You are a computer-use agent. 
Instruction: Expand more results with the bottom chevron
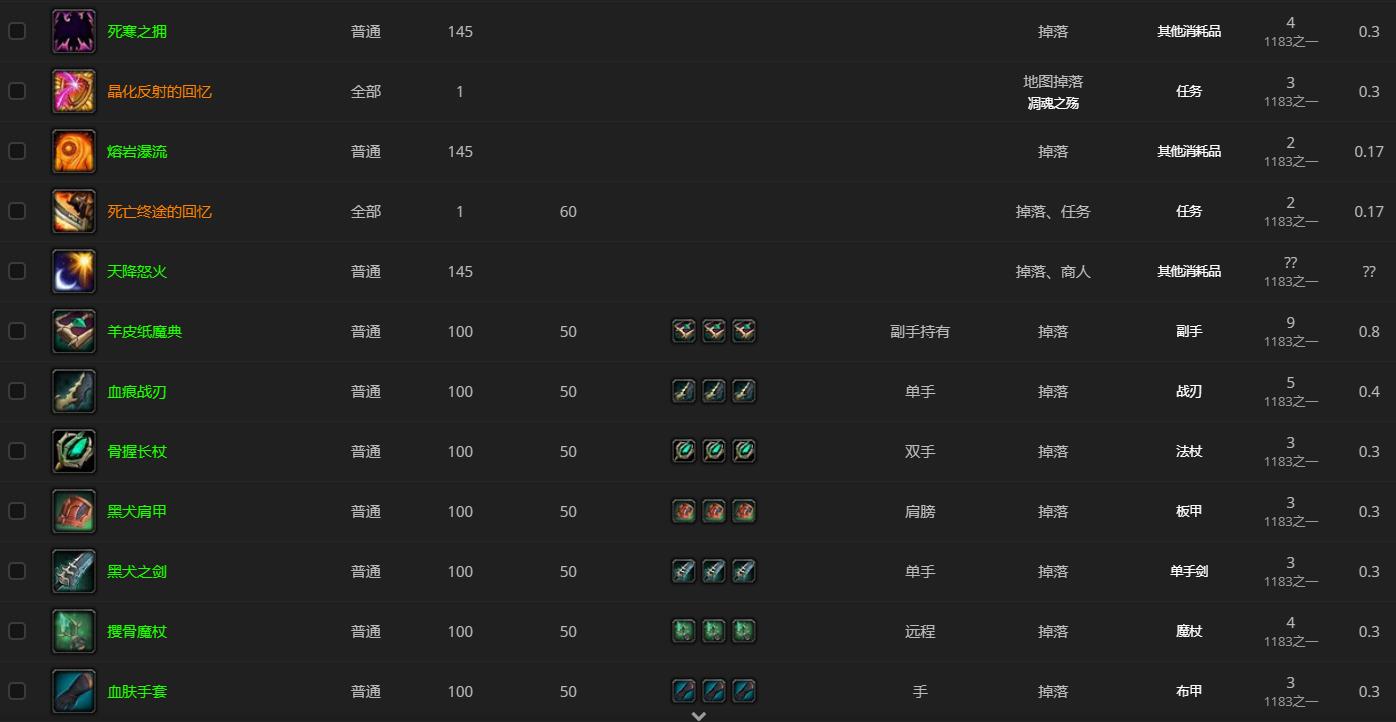click(699, 715)
